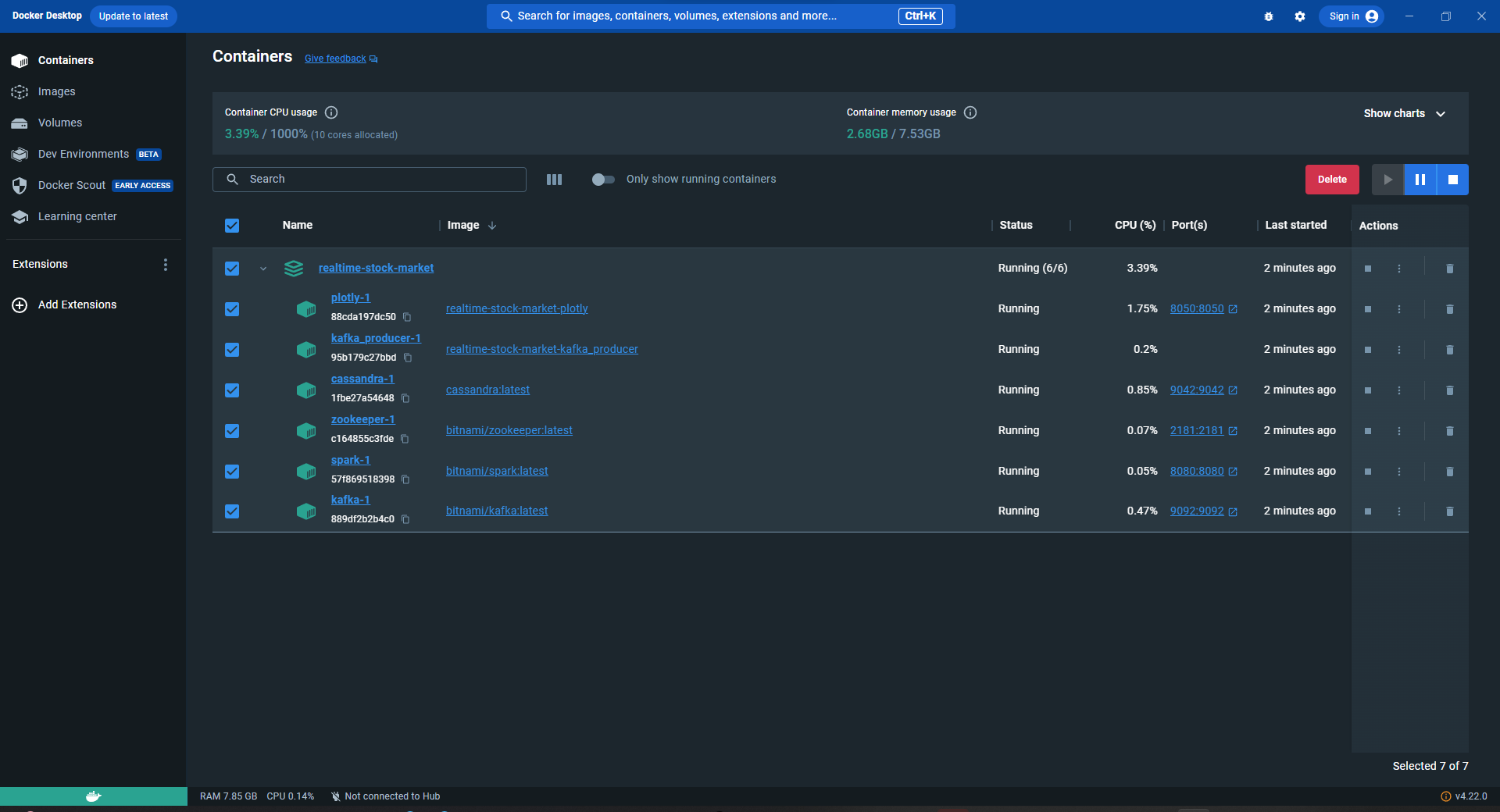Copy container ID 1fbe27a54648
The height and width of the screenshot is (812, 1500).
point(405,398)
